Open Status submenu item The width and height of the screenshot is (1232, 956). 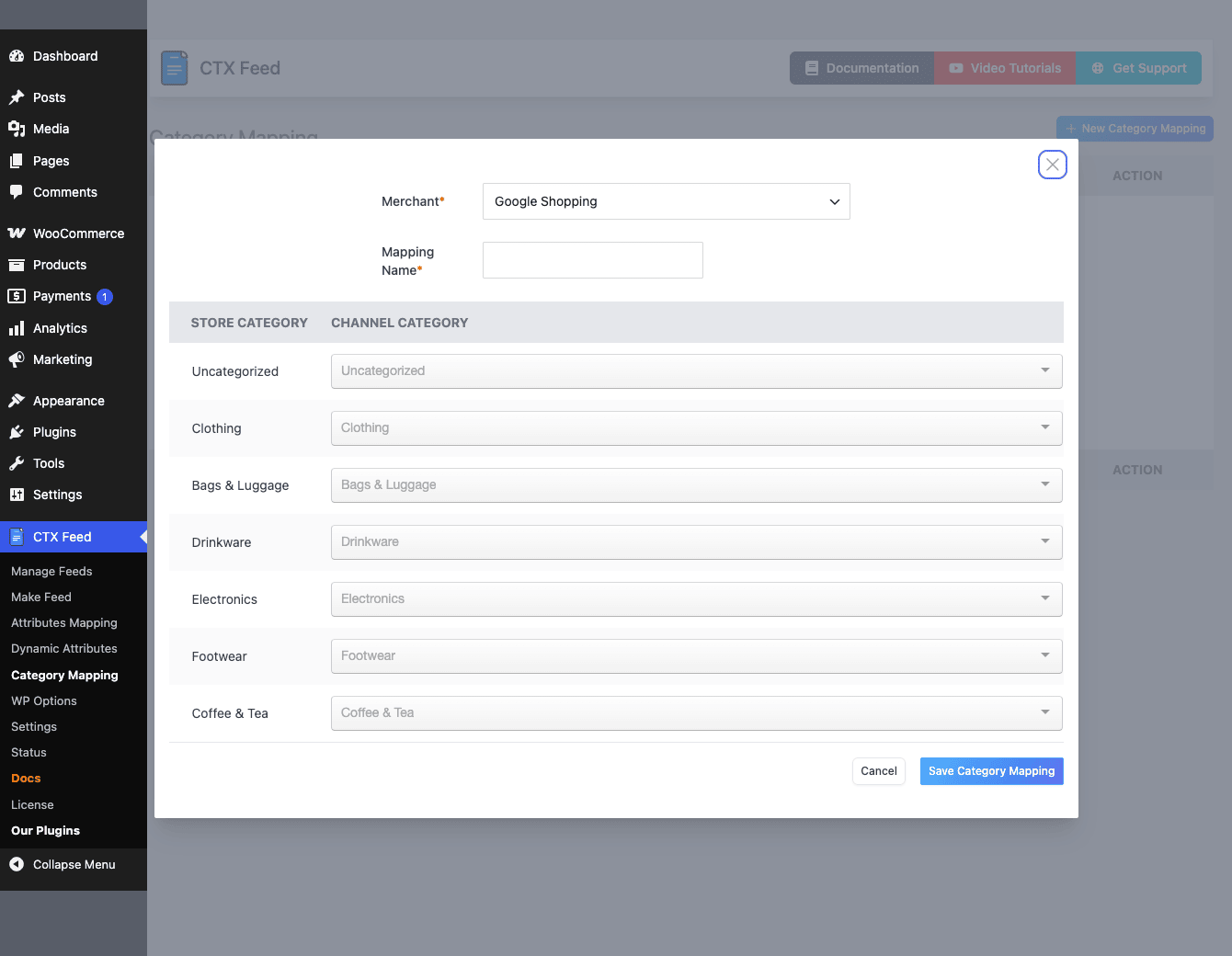[x=29, y=752]
